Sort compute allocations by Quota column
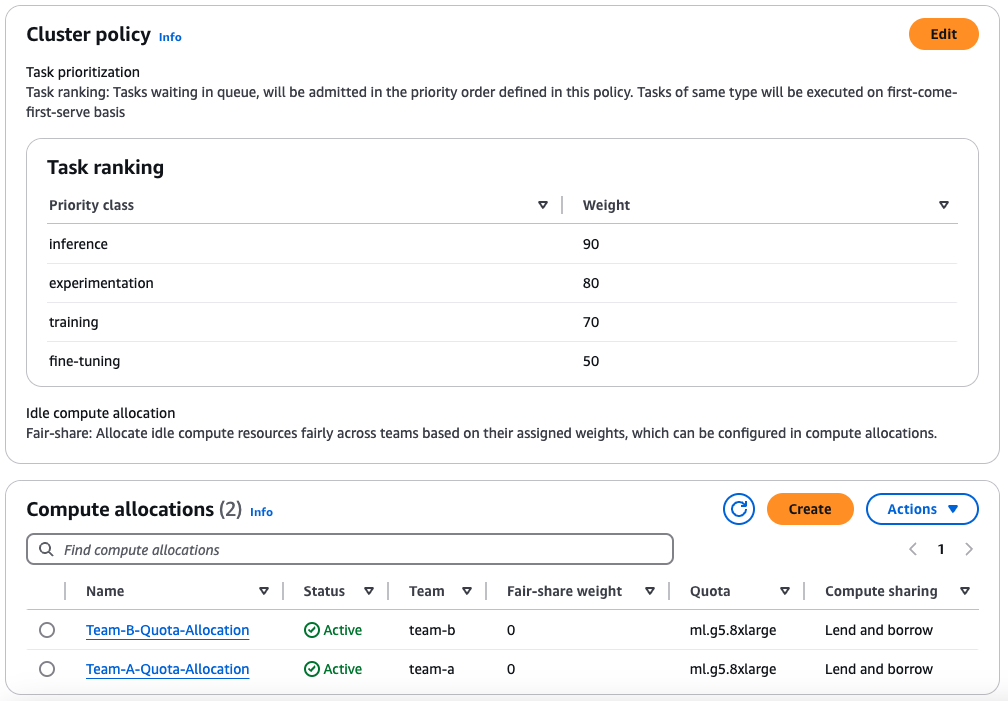This screenshot has height=701, width=1008. 785,591
